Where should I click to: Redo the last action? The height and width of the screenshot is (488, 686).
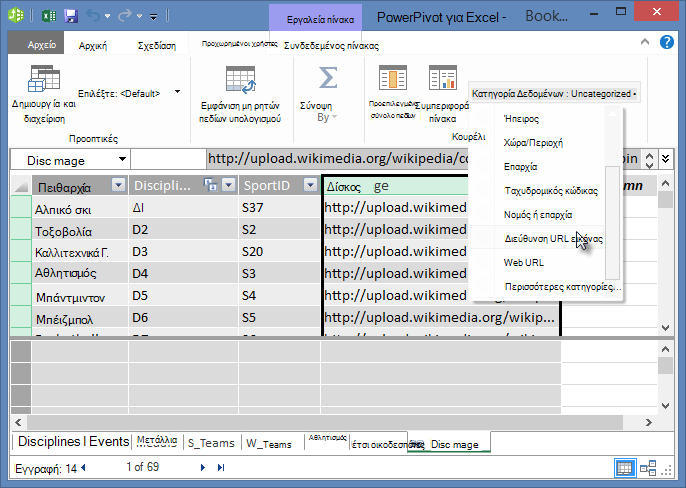(125, 16)
